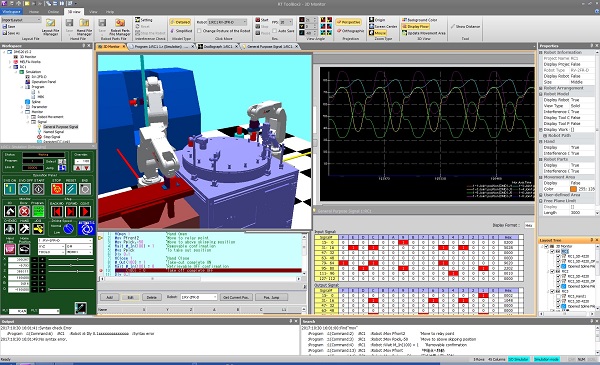Viewport: 600px width, 365px height.
Task: Click the FORWD step button
Action: pos(71,211)
